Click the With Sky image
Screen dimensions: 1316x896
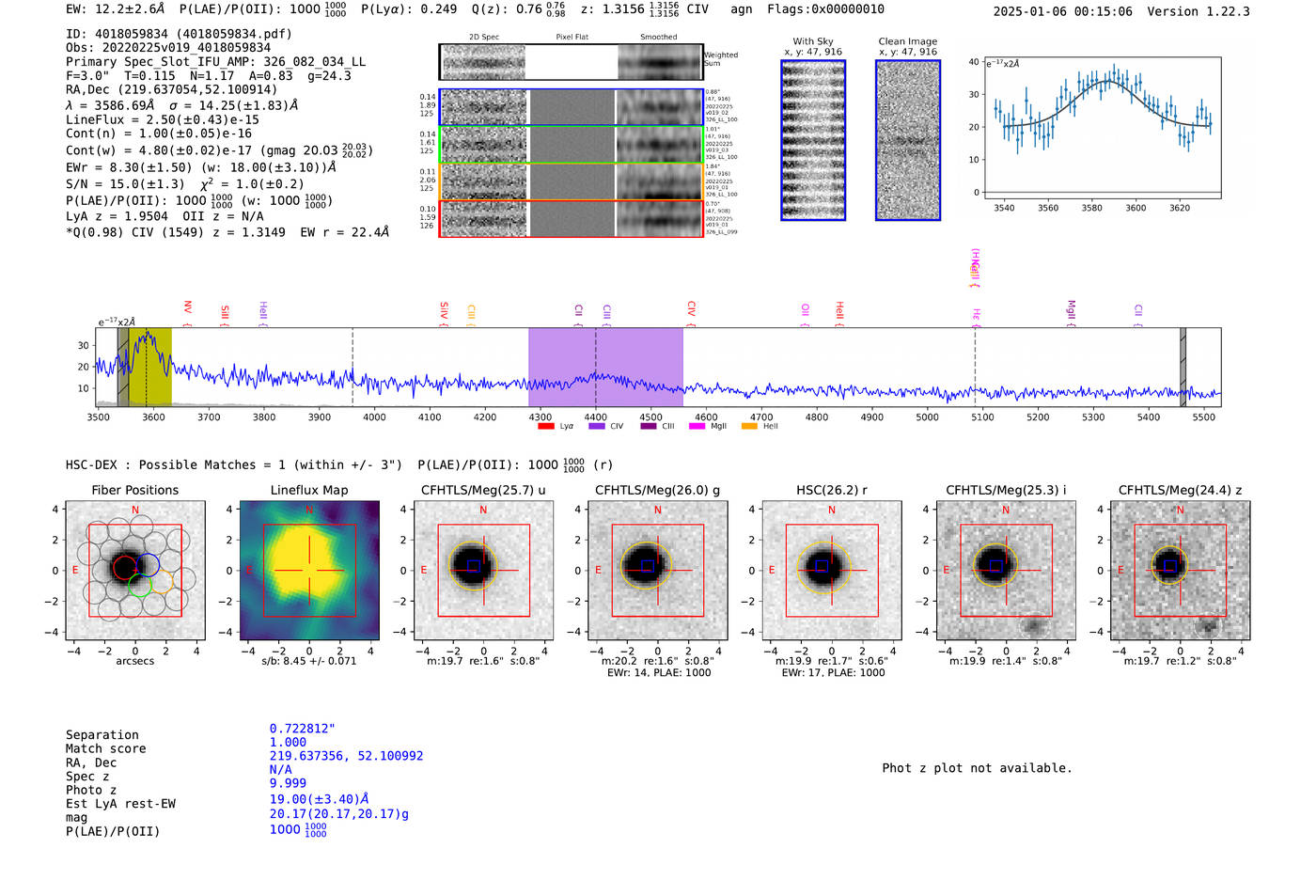click(x=813, y=140)
